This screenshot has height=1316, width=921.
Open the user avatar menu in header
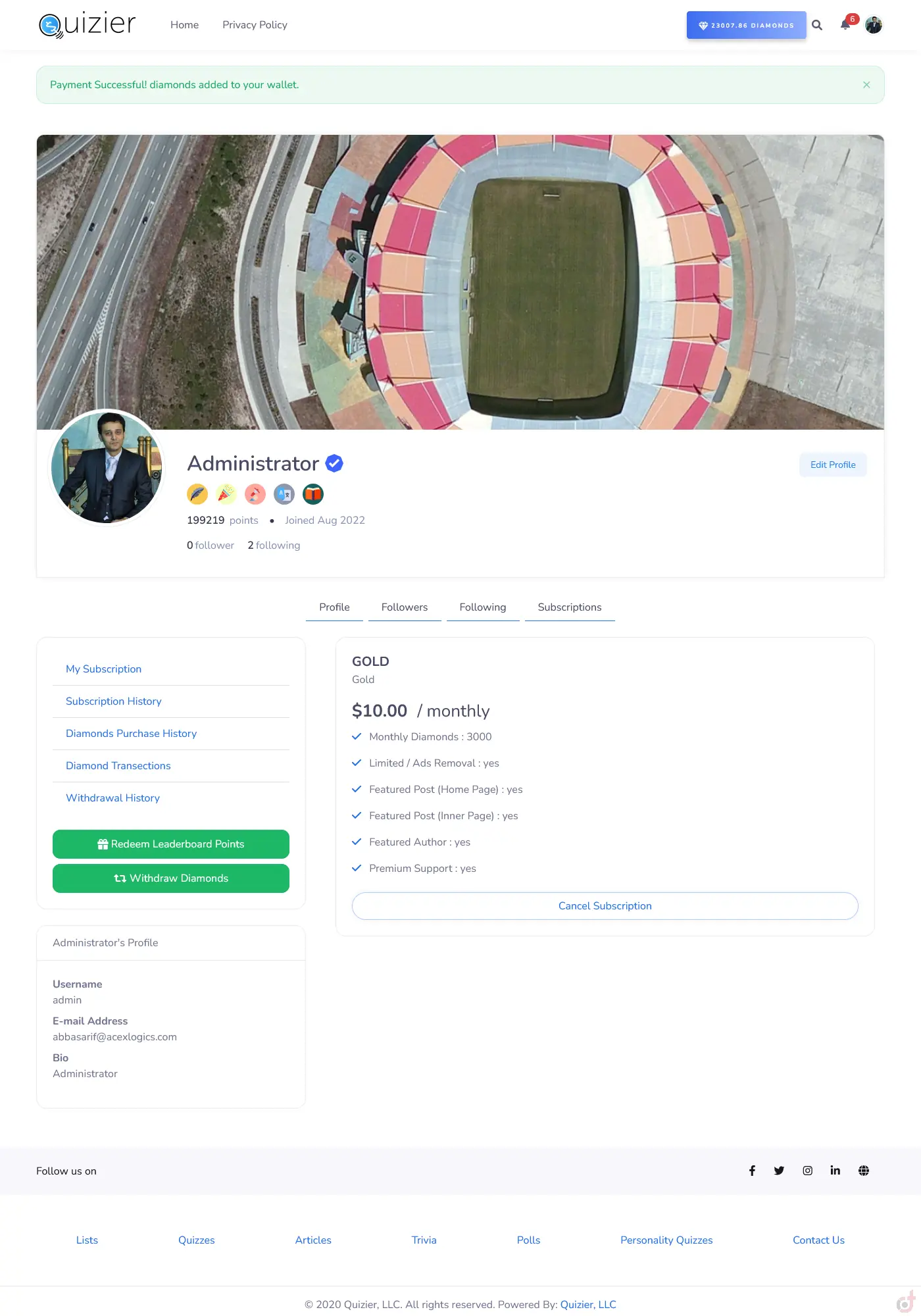[874, 25]
